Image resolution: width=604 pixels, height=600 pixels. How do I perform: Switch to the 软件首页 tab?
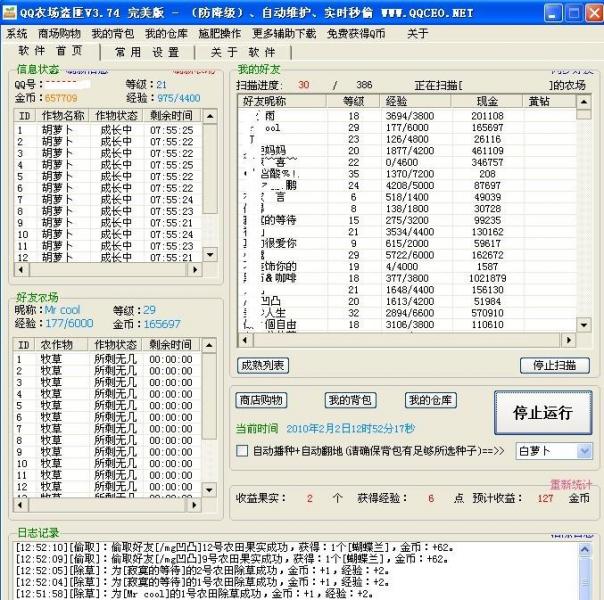coord(50,51)
